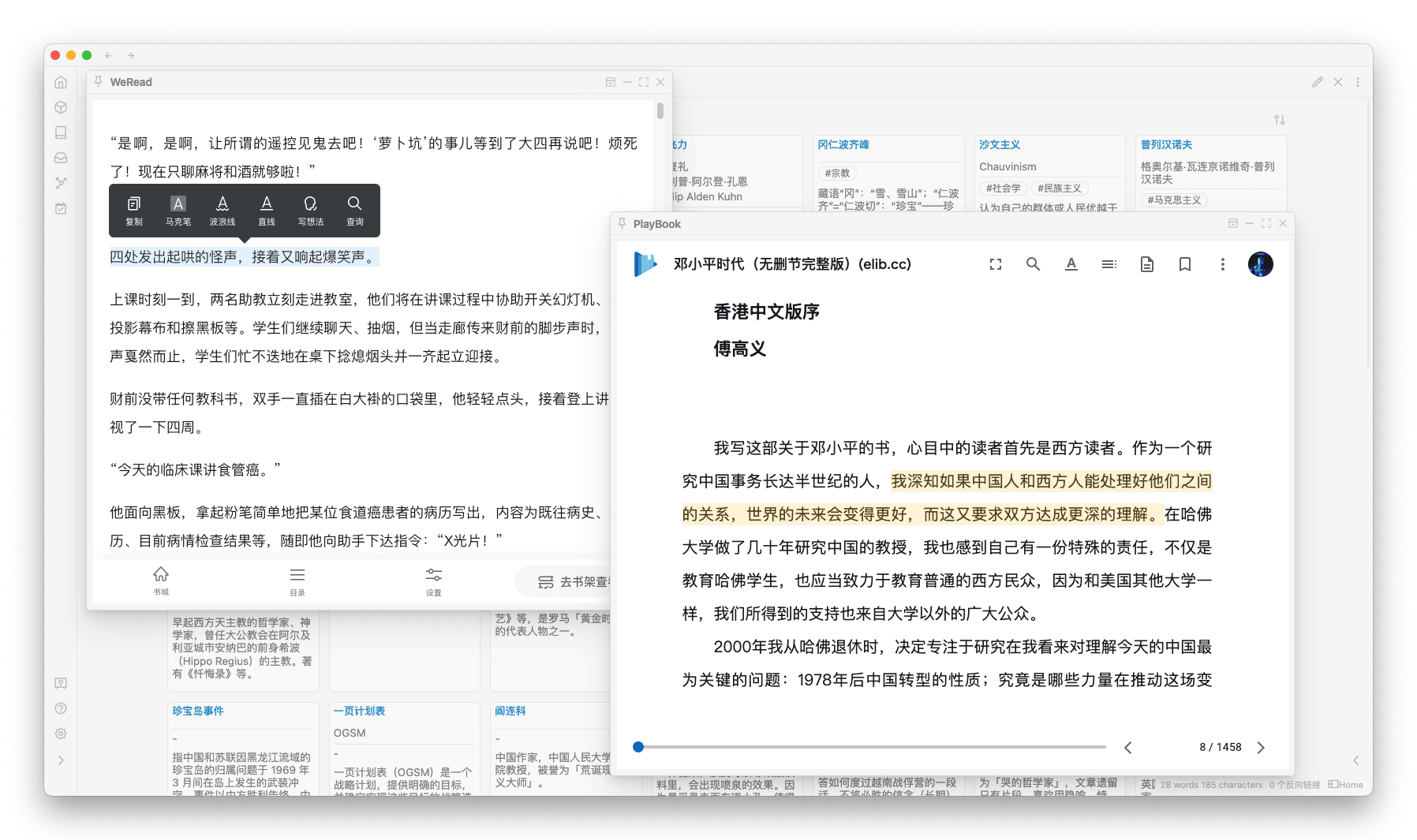Choose the 马克笔 highlighter tool
This screenshot has width=1417, height=840.
[x=178, y=211]
